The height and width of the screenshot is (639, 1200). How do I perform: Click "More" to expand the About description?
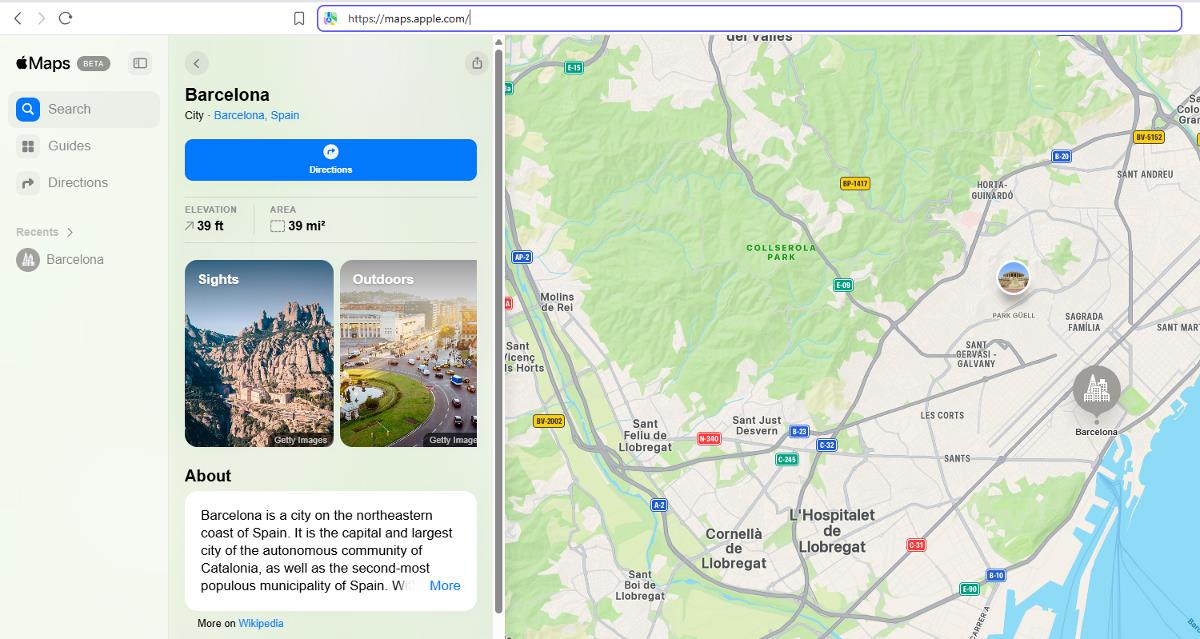445,585
